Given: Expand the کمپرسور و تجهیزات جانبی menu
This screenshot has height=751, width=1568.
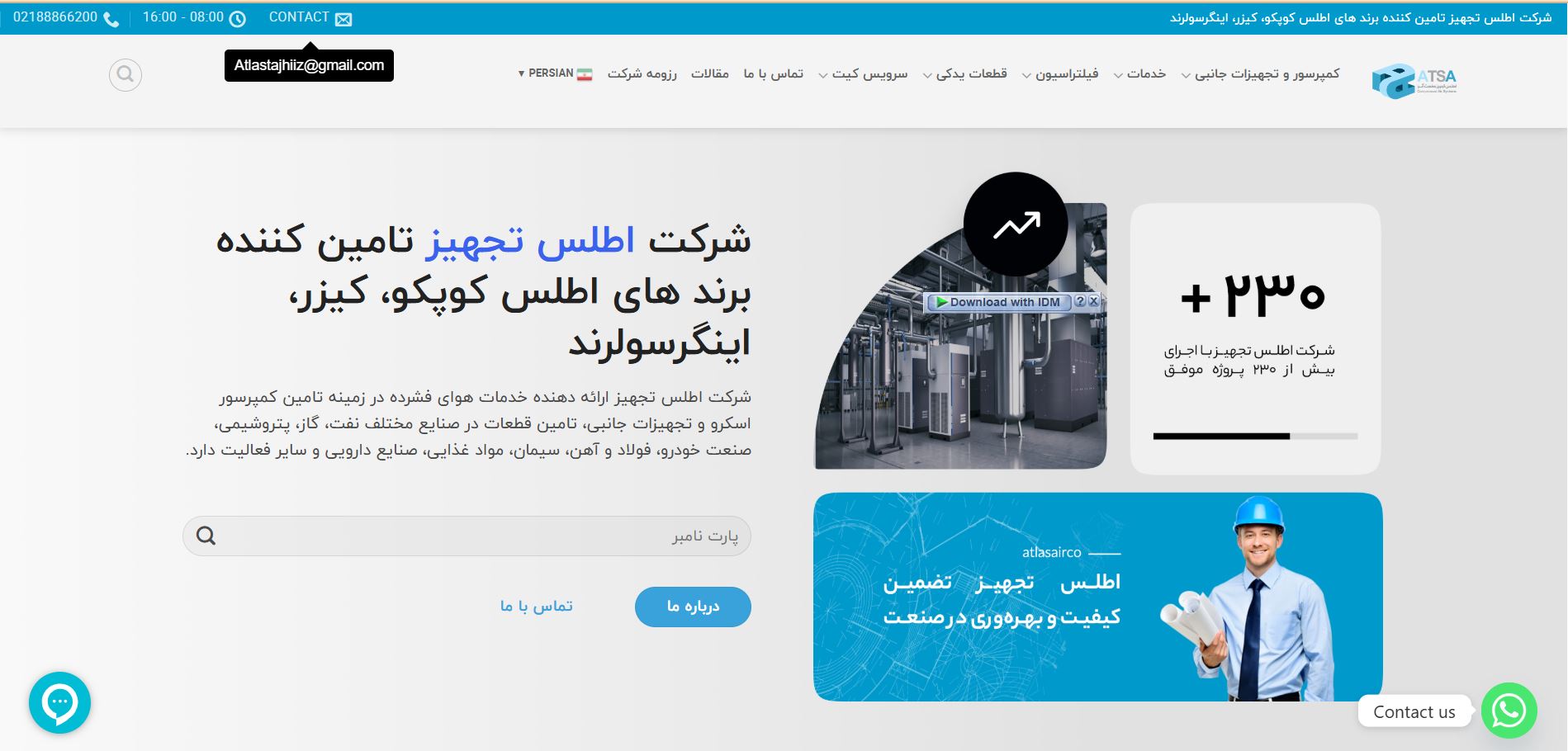Looking at the screenshot, I should (1261, 74).
